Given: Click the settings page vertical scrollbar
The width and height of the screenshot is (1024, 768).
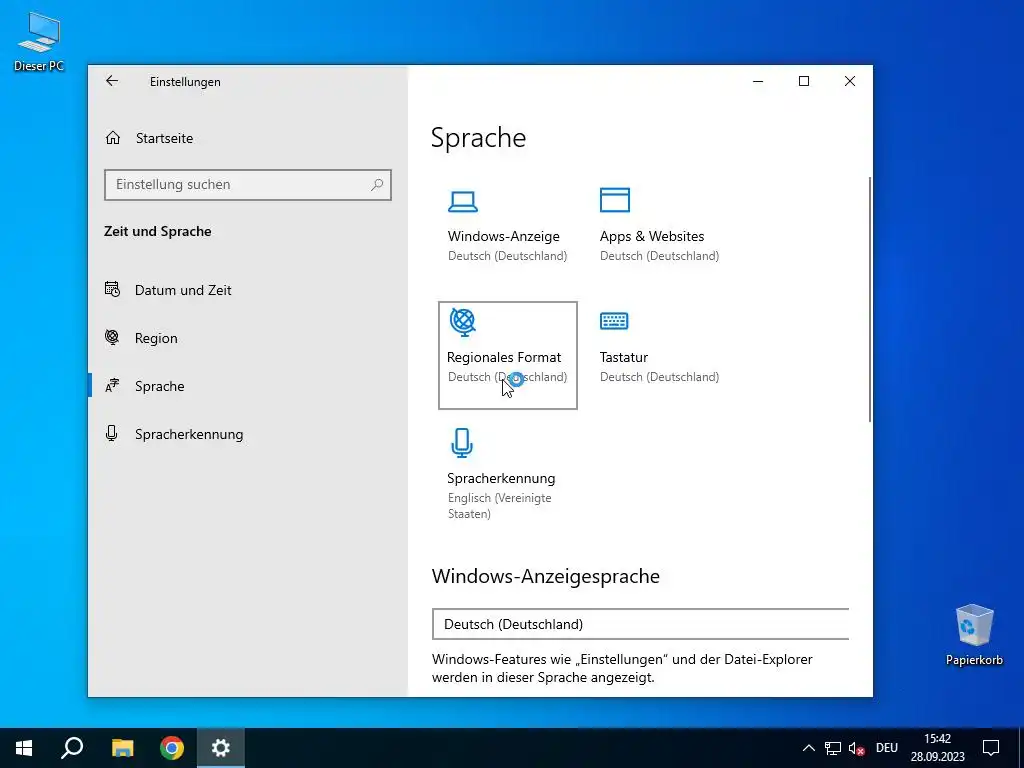Looking at the screenshot, I should point(869,299).
